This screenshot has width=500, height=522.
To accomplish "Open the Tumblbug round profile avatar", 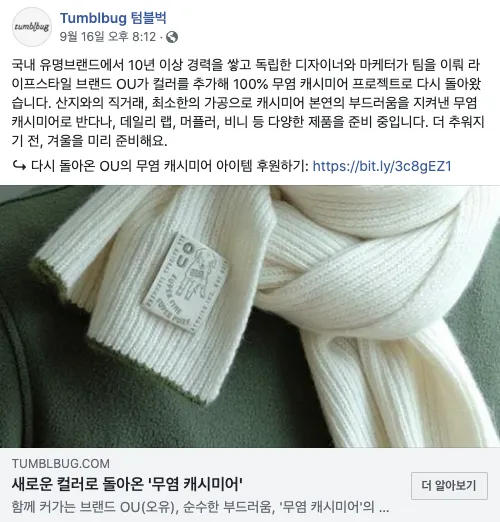I will (32, 27).
